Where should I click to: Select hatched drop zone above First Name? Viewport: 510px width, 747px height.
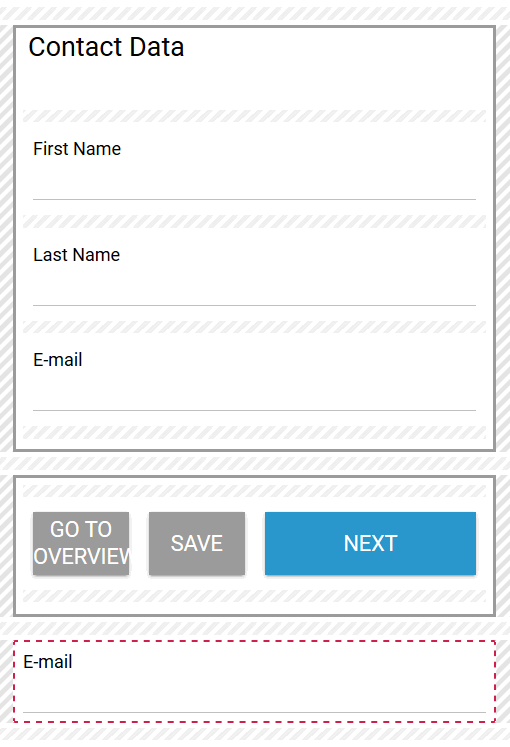click(254, 116)
